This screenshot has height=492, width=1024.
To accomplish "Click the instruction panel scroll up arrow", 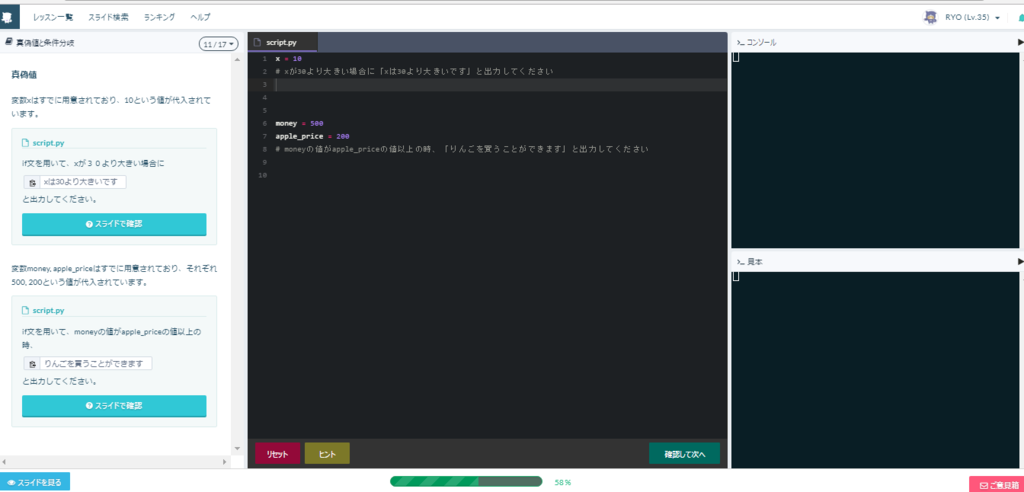I will pos(237,59).
